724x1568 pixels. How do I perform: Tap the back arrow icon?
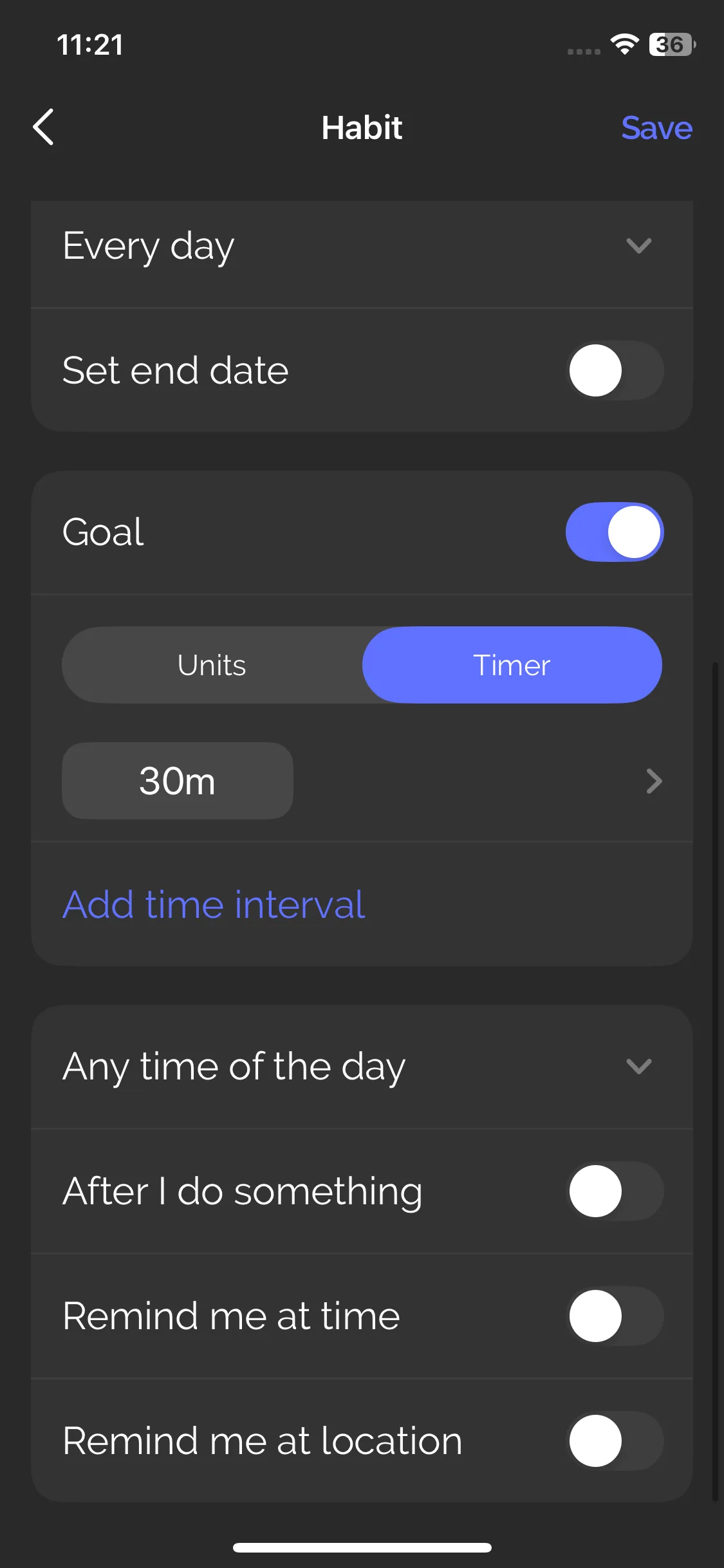tap(44, 127)
